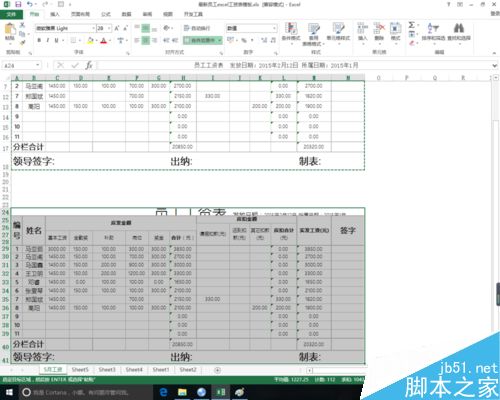Open the font name dropdown
The height and width of the screenshot is (400, 500).
point(93,29)
